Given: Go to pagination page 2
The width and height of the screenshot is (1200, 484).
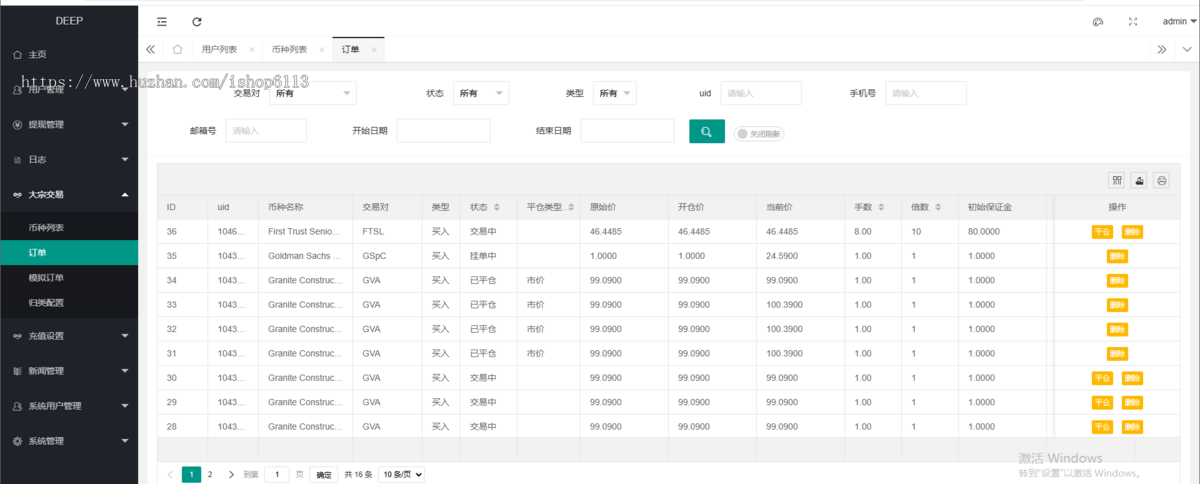Looking at the screenshot, I should click(x=209, y=474).
